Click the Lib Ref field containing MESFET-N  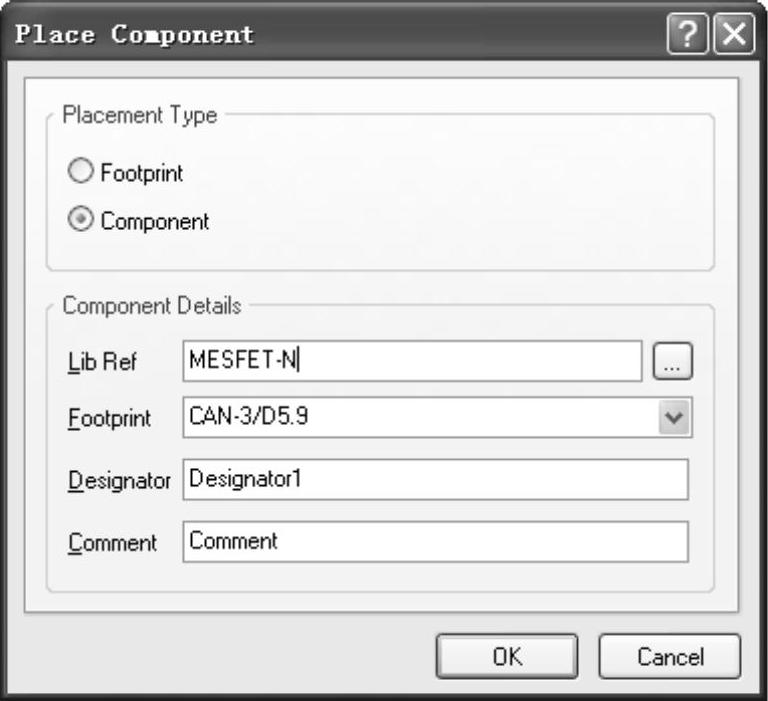pos(412,361)
